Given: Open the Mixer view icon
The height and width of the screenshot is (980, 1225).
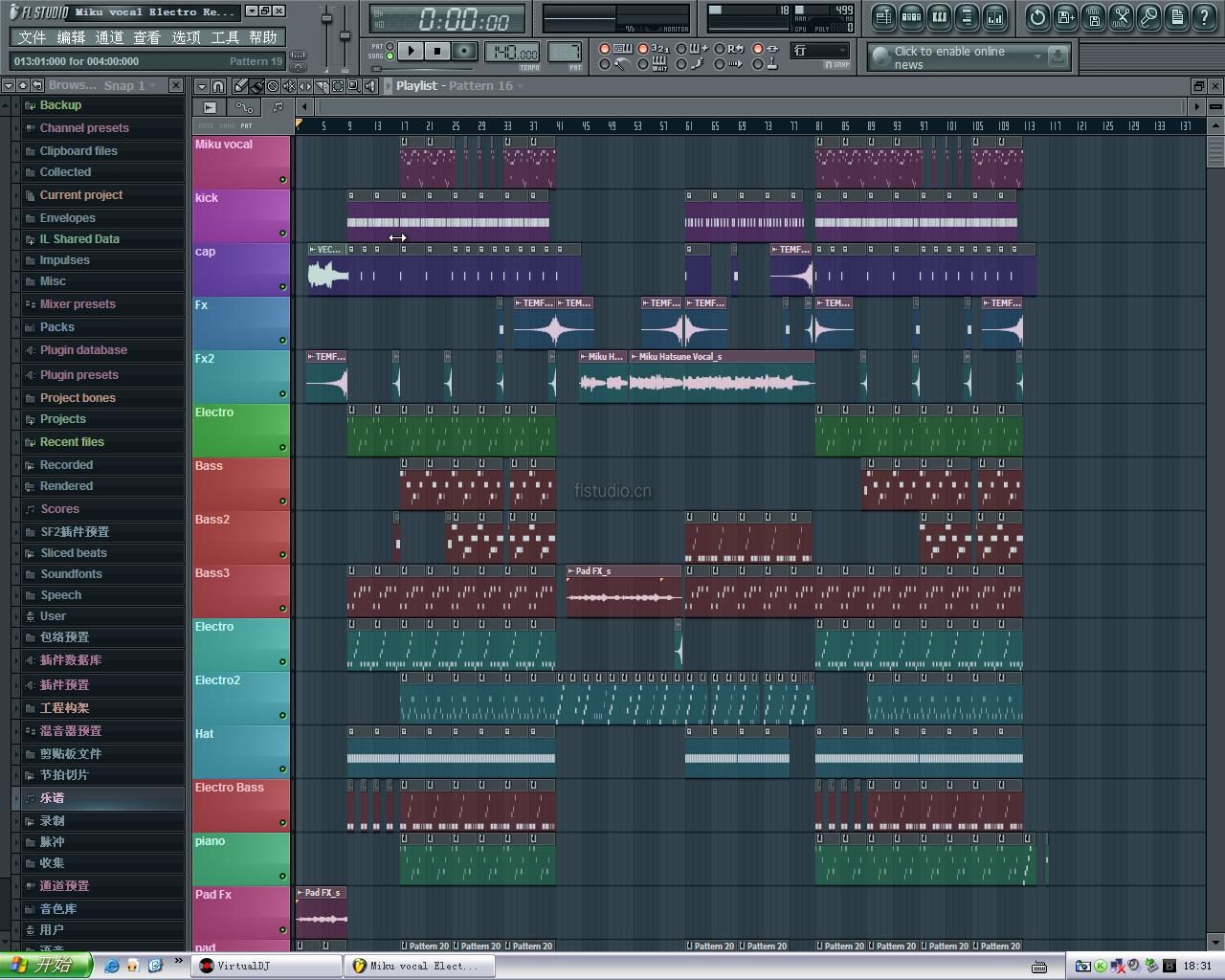Looking at the screenshot, I should pyautogui.click(x=994, y=16).
